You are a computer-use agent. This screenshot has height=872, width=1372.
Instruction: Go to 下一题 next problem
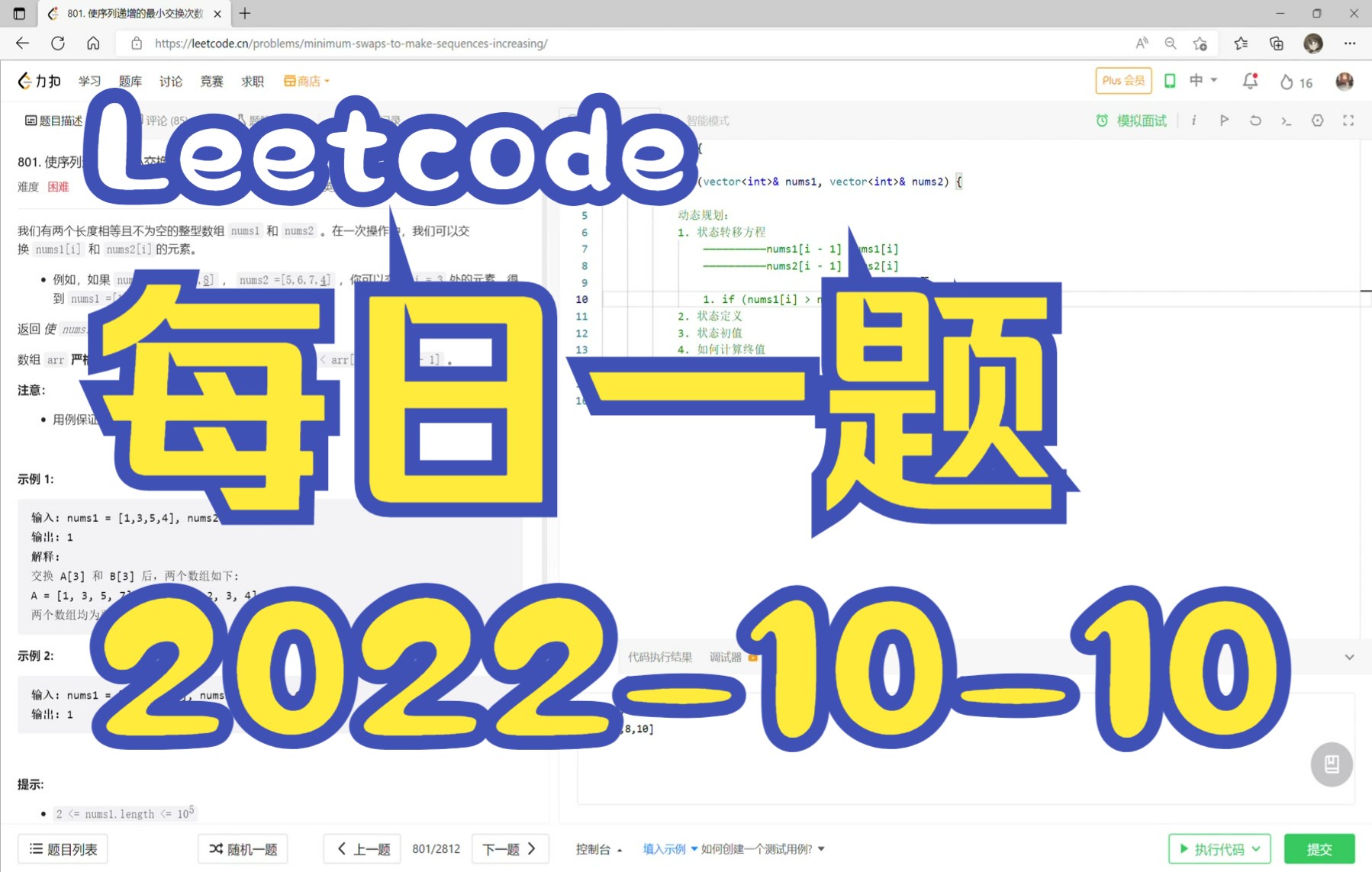point(510,849)
